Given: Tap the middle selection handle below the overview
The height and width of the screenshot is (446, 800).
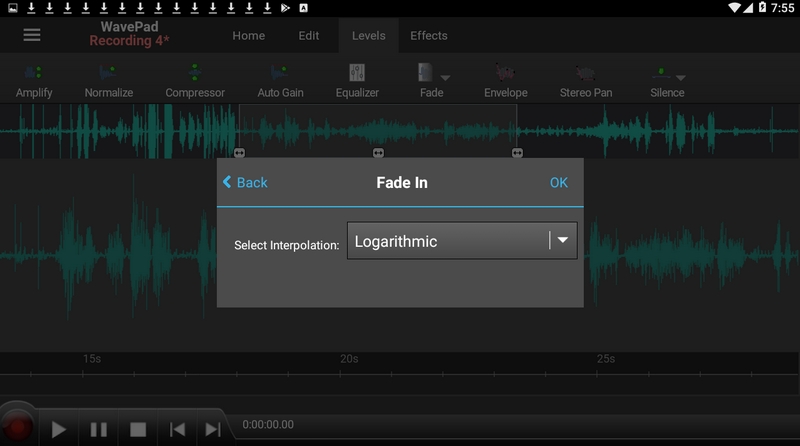Looking at the screenshot, I should tap(378, 152).
